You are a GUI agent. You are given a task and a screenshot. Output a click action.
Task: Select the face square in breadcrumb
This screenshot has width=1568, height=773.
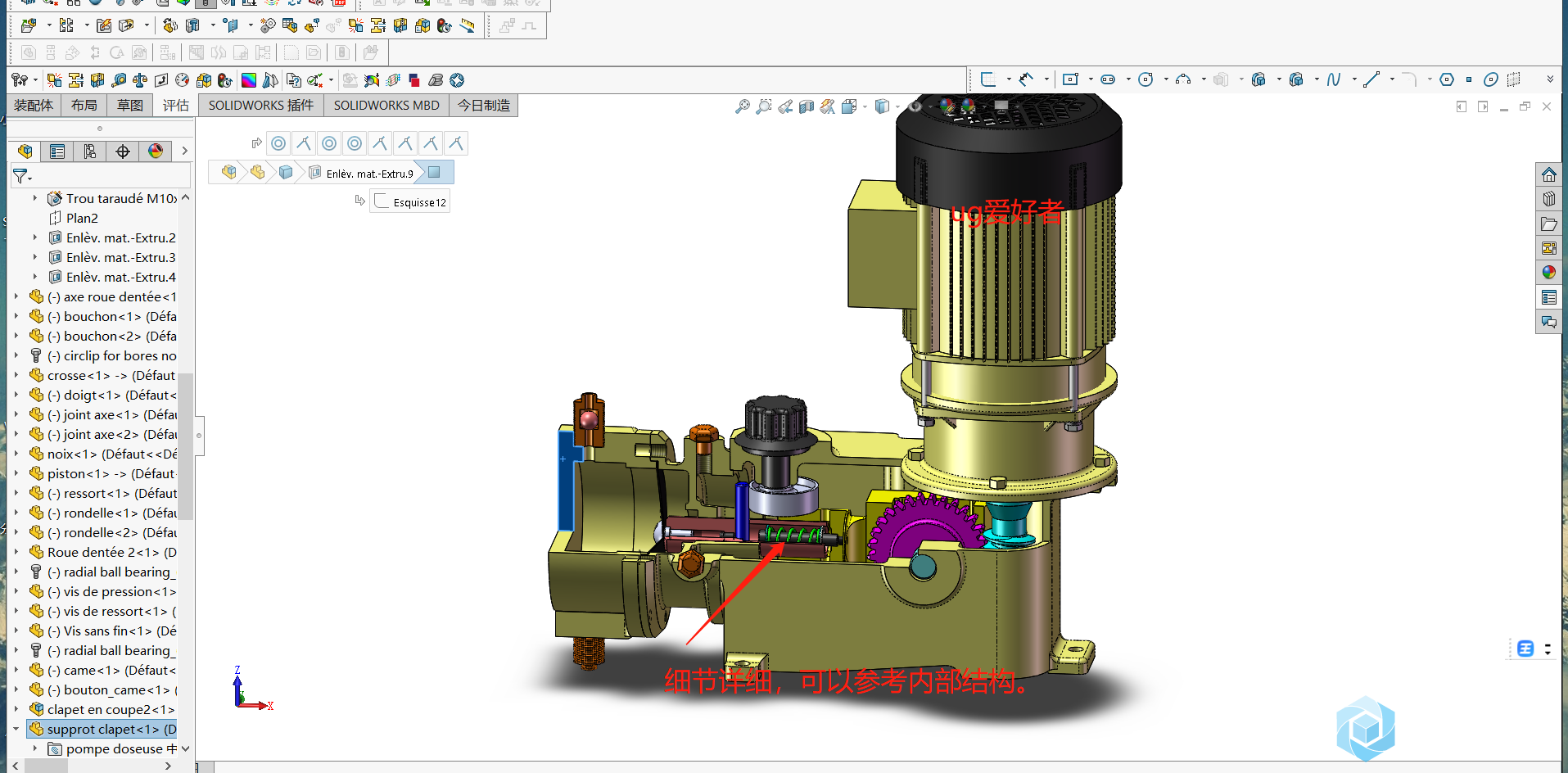pyautogui.click(x=434, y=173)
